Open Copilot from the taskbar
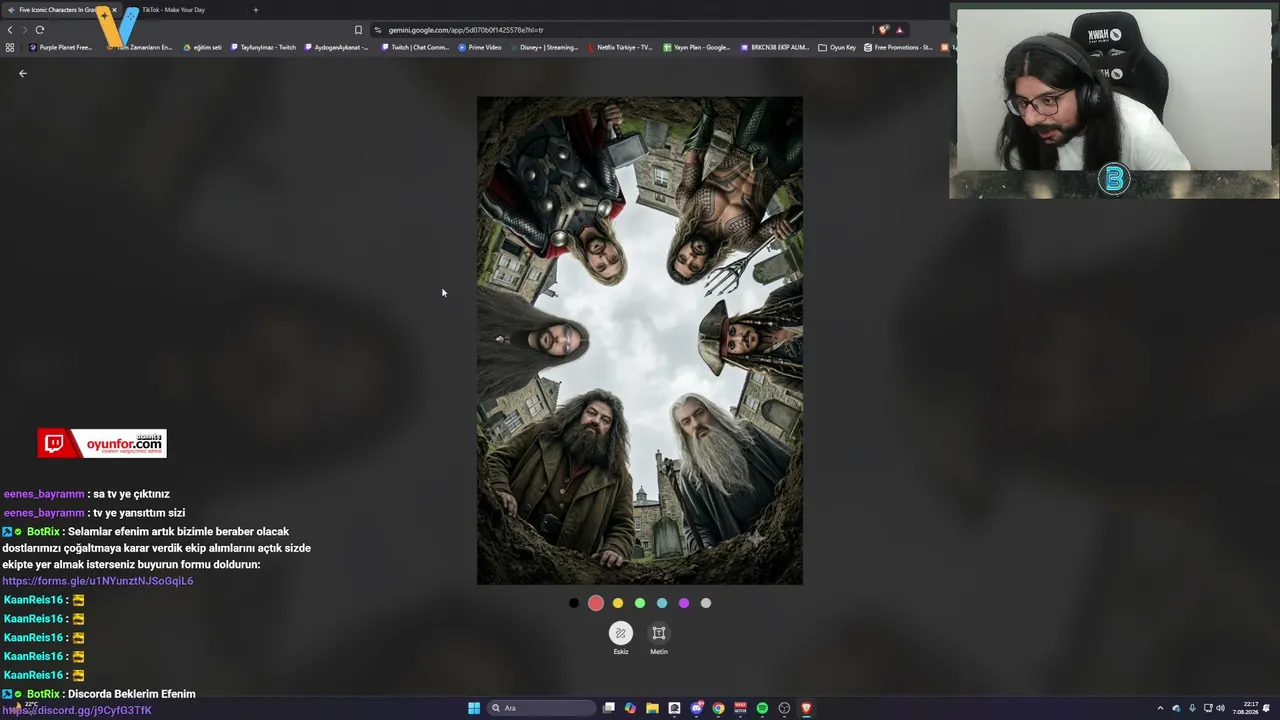Image resolution: width=1280 pixels, height=720 pixels. [x=630, y=708]
